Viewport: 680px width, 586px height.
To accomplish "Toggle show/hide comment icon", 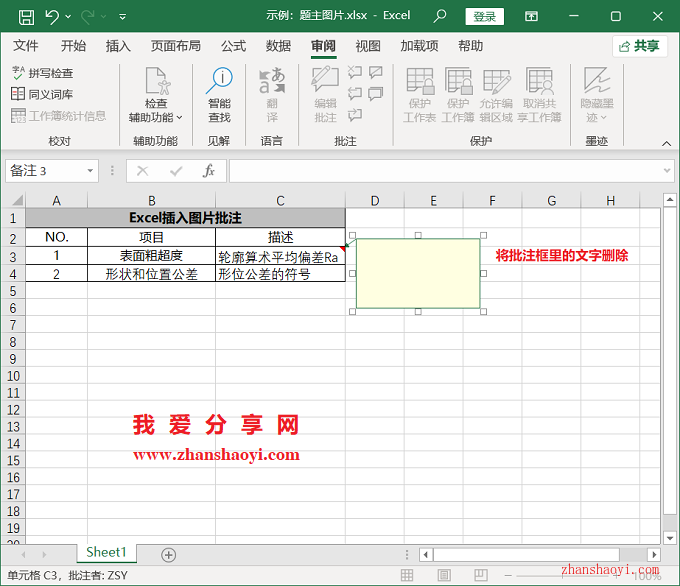I will 376,72.
